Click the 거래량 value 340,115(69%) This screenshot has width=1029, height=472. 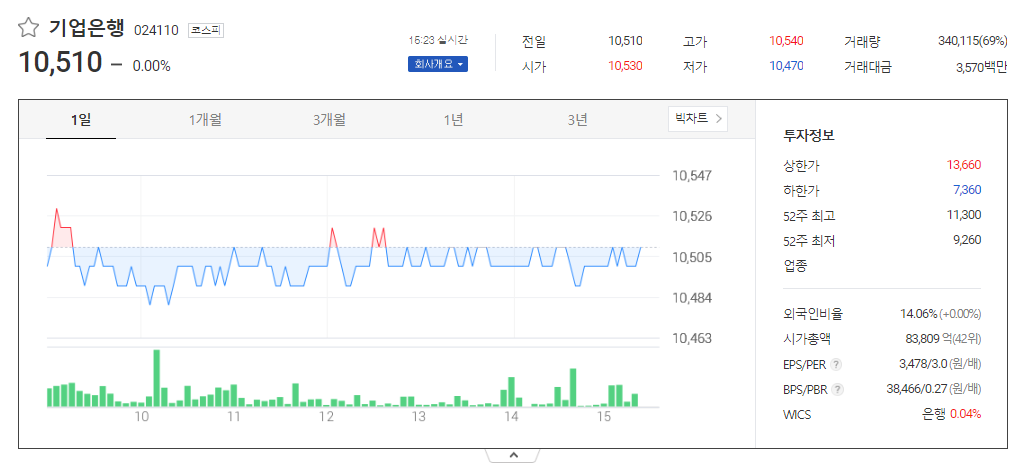pos(973,41)
